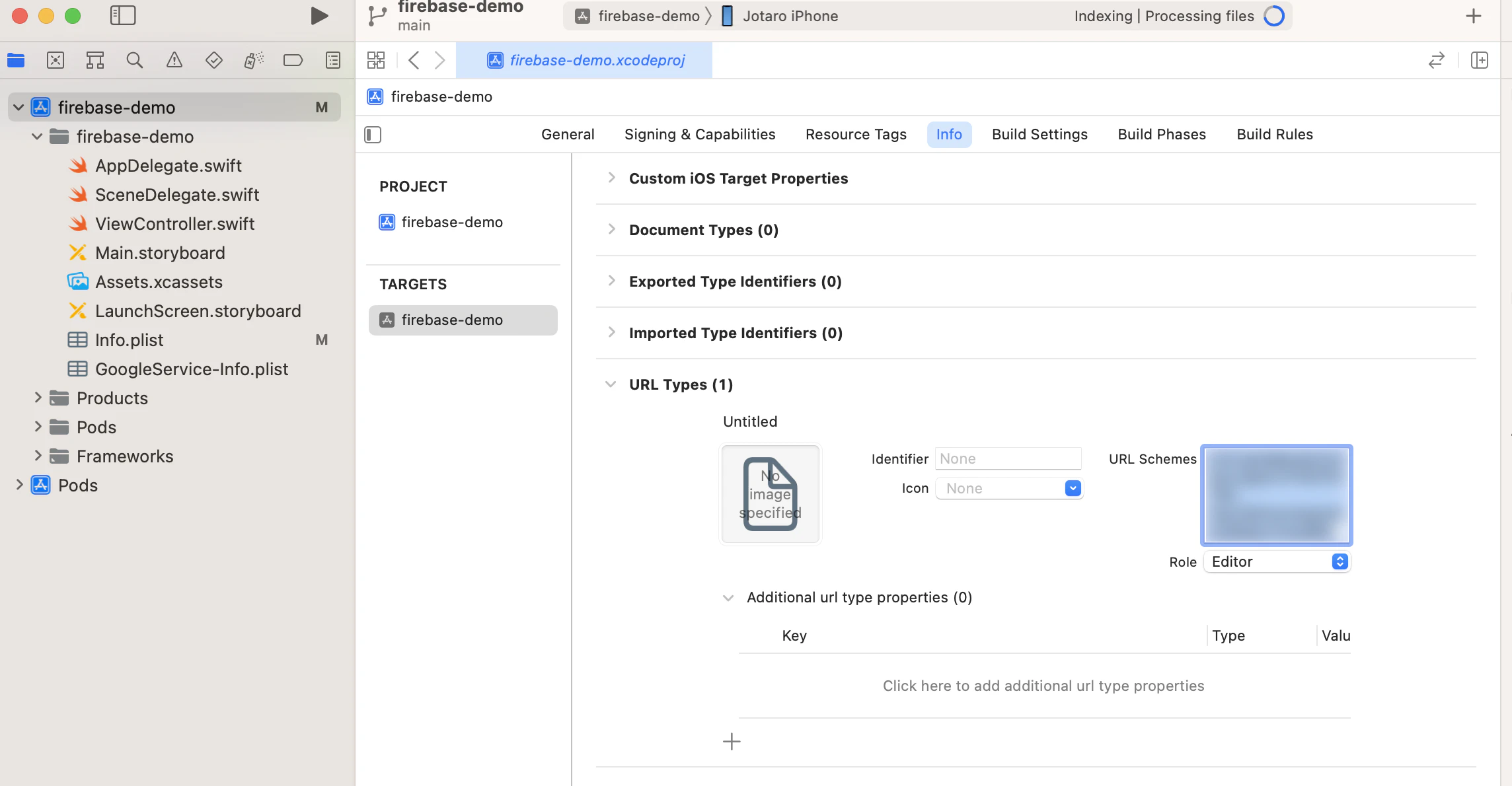Open the Test navigator diamond icon
Image resolution: width=1512 pixels, height=786 pixels.
[214, 61]
